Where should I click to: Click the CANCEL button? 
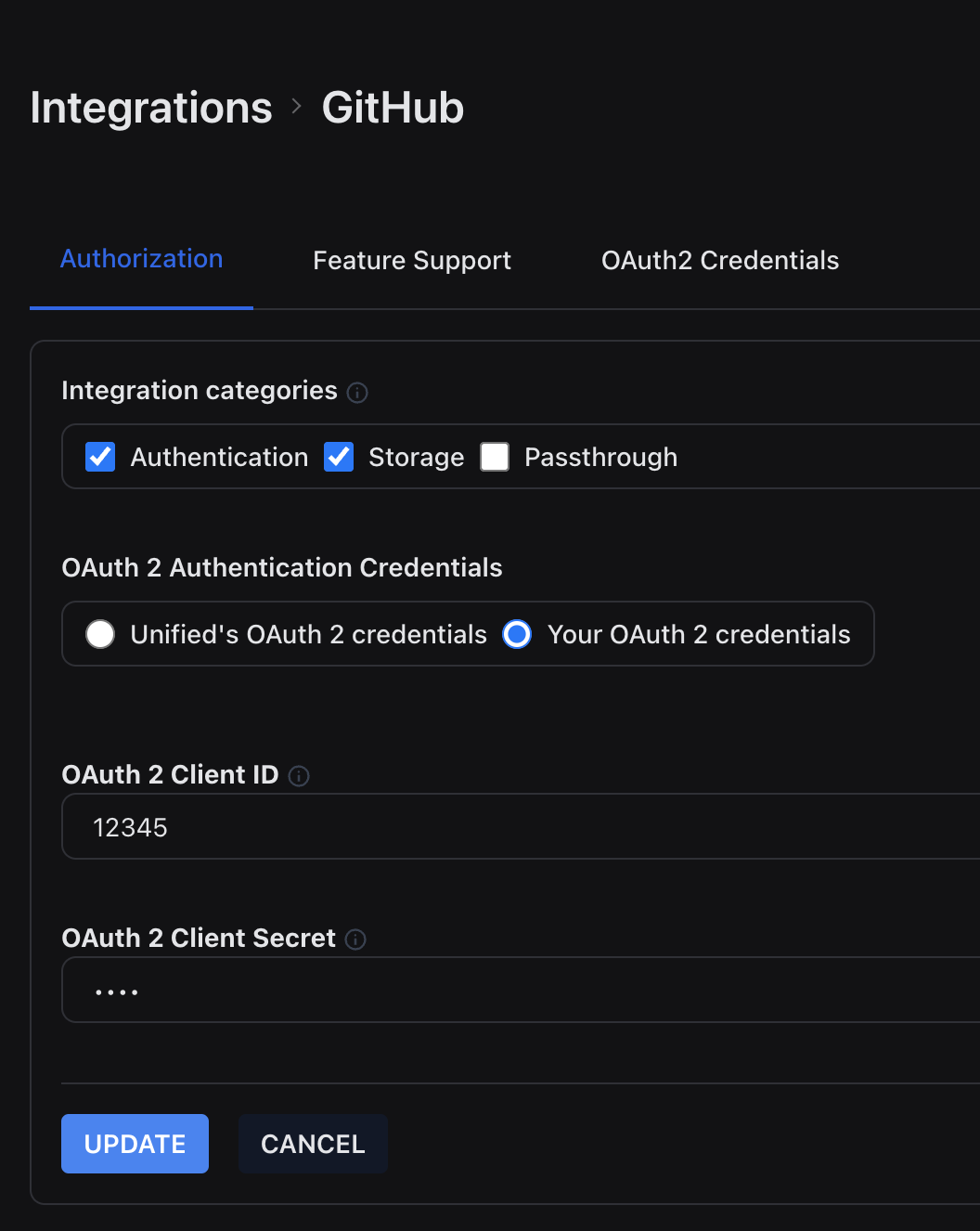tap(313, 1144)
